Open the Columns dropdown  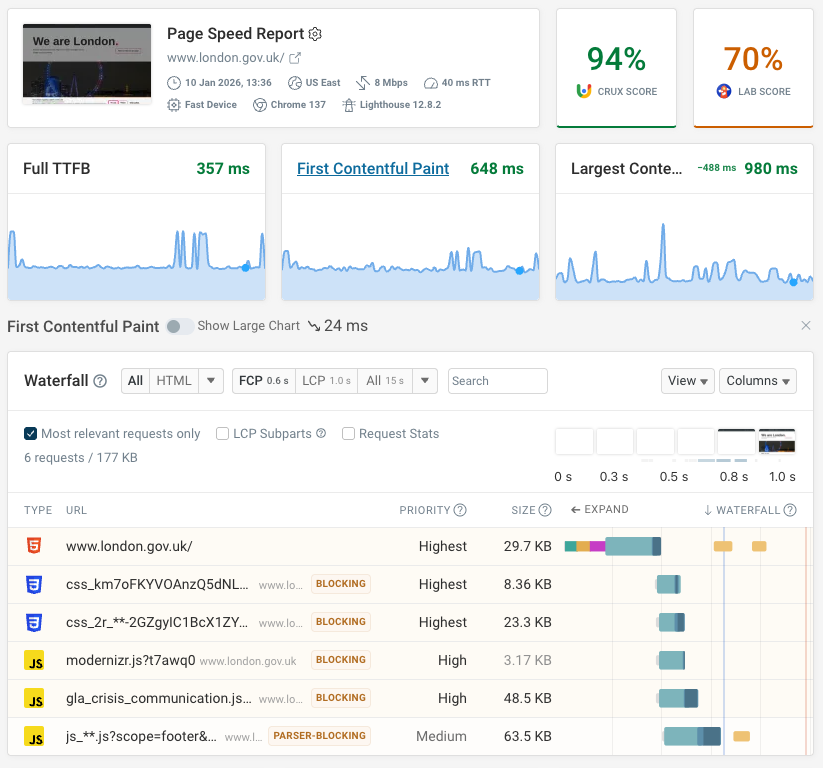click(760, 381)
